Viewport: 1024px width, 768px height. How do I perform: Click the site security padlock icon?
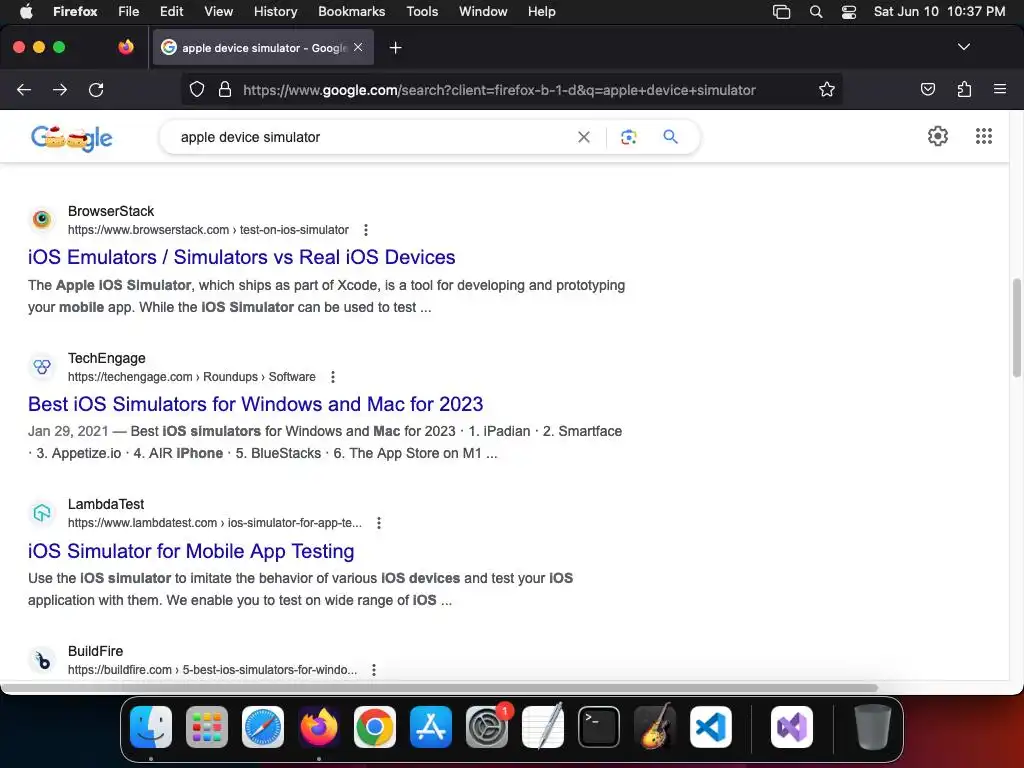pos(225,89)
